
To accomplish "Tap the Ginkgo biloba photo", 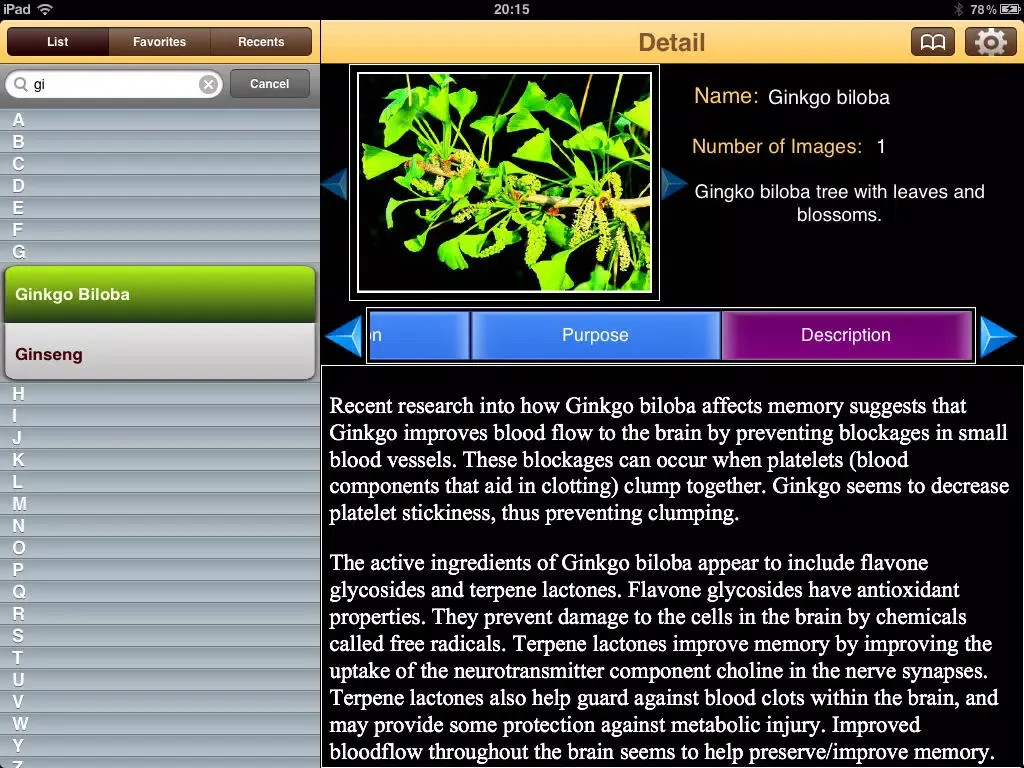I will 504,182.
